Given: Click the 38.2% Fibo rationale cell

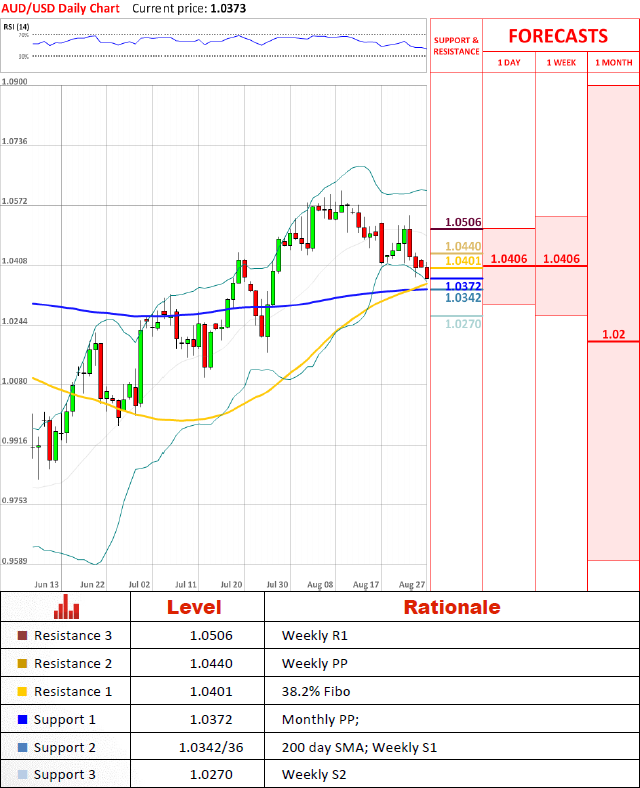Looking at the screenshot, I should (x=315, y=692).
